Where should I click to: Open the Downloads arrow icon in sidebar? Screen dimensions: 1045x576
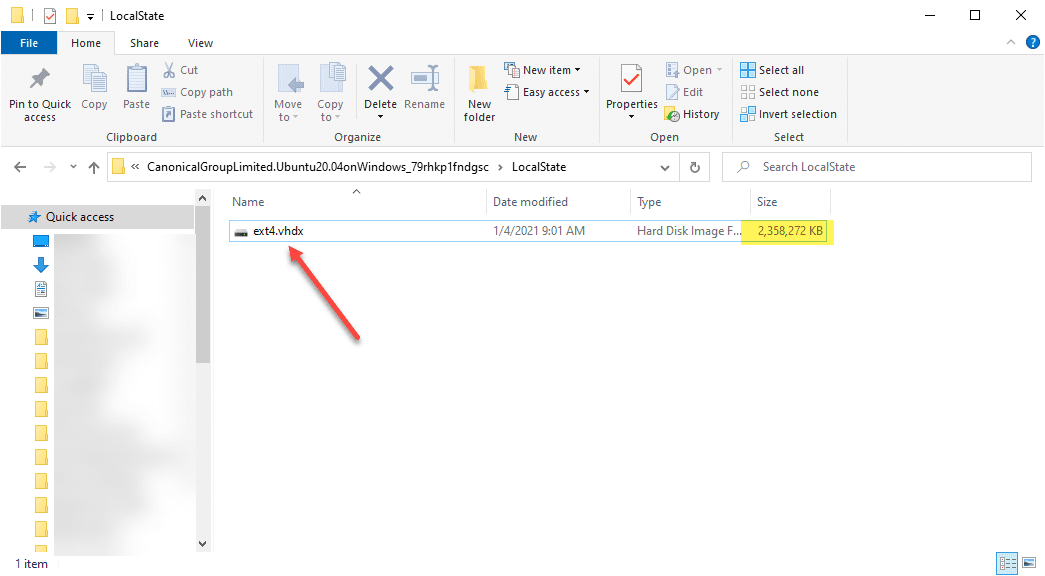41,265
